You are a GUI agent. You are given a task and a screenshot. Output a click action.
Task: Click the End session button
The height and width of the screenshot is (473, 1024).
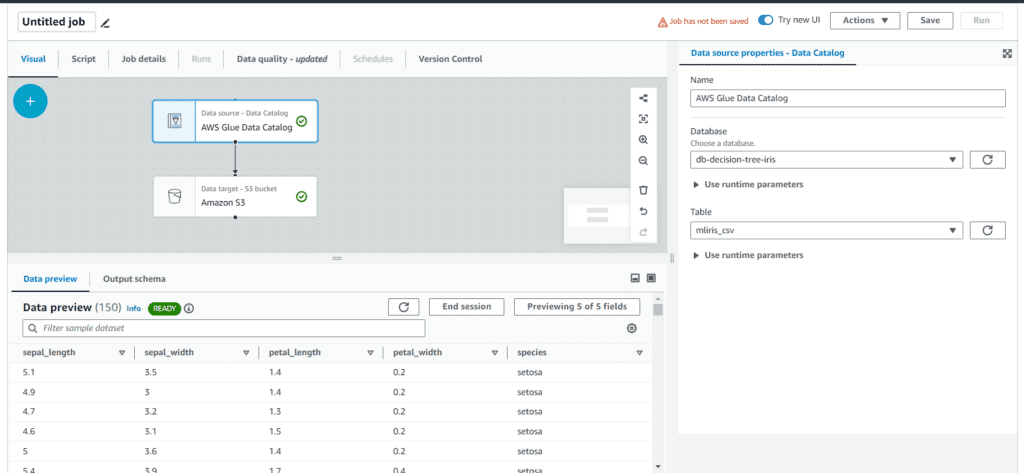(466, 307)
